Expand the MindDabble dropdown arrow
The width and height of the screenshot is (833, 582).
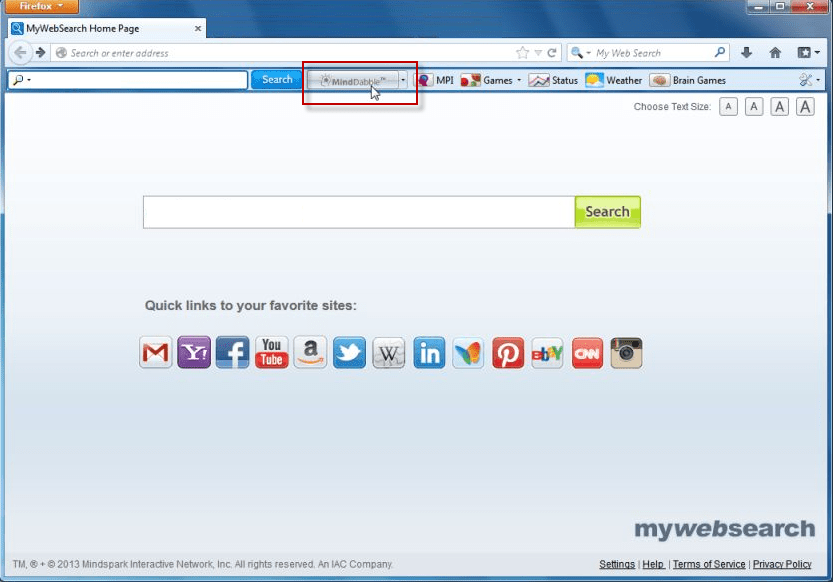coord(403,81)
